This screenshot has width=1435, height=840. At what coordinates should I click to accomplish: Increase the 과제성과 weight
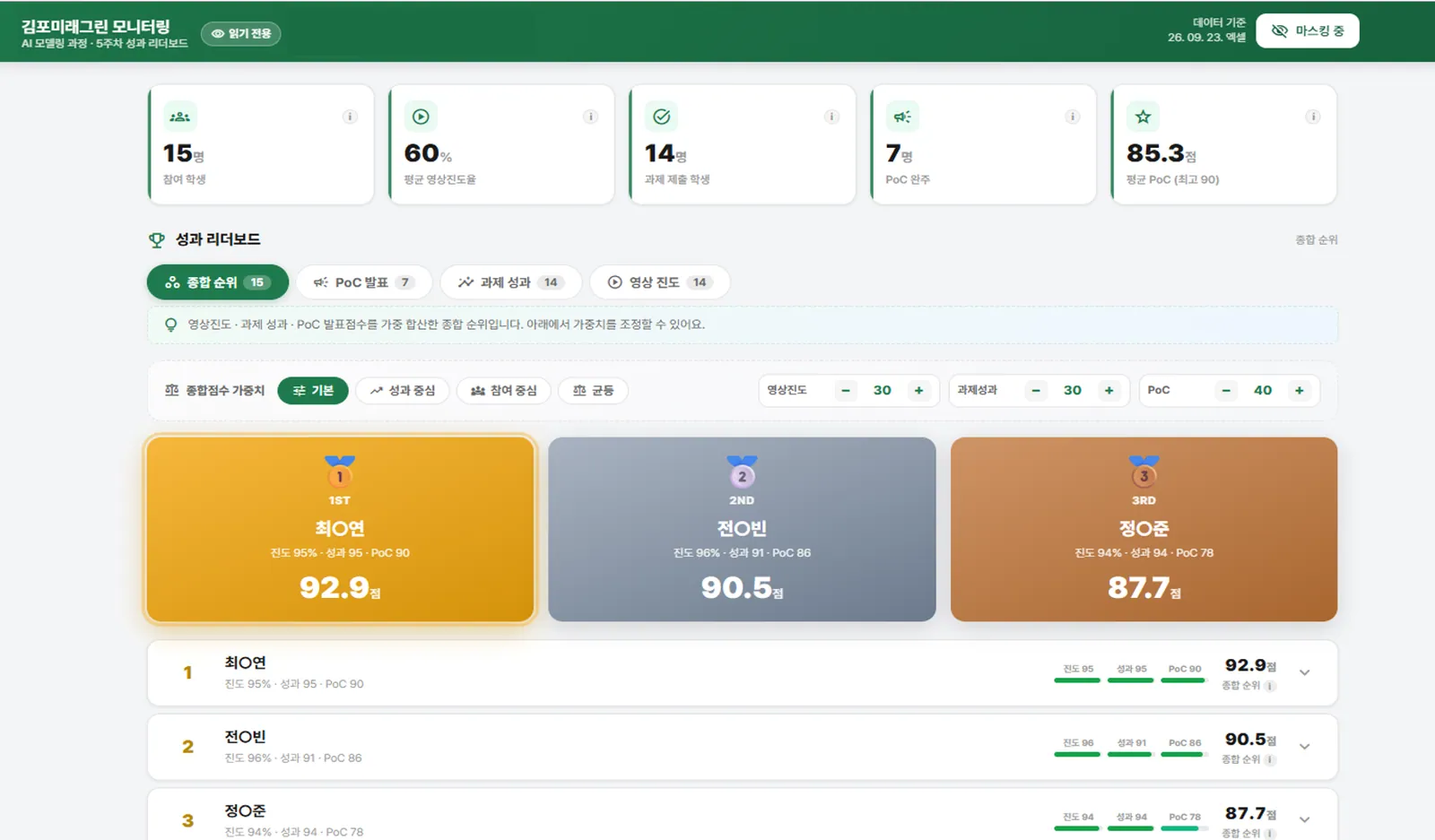(1109, 391)
